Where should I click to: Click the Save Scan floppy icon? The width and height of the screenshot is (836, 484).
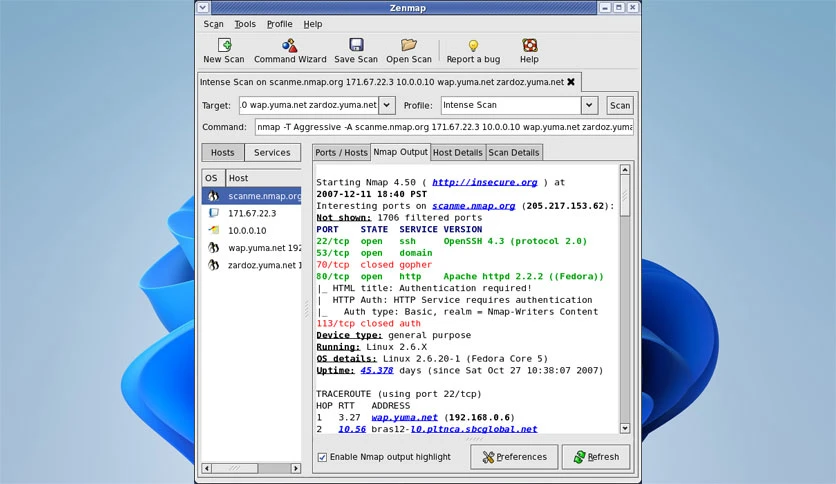point(356,45)
